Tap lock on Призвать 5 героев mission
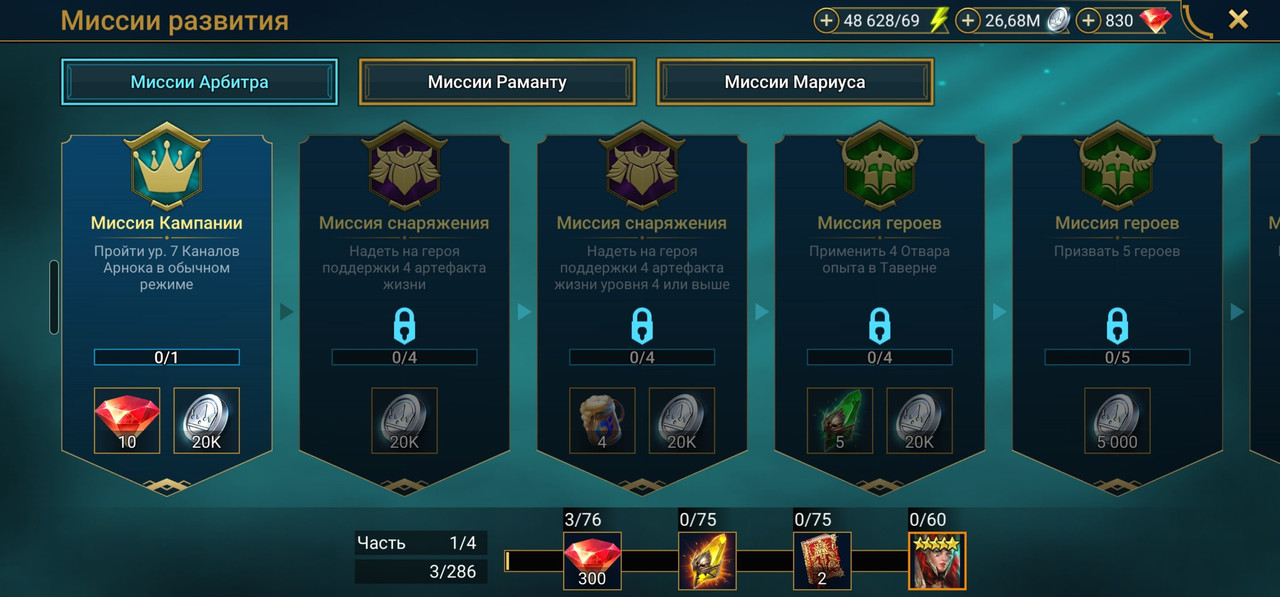Image resolution: width=1280 pixels, height=597 pixels. 1117,326
